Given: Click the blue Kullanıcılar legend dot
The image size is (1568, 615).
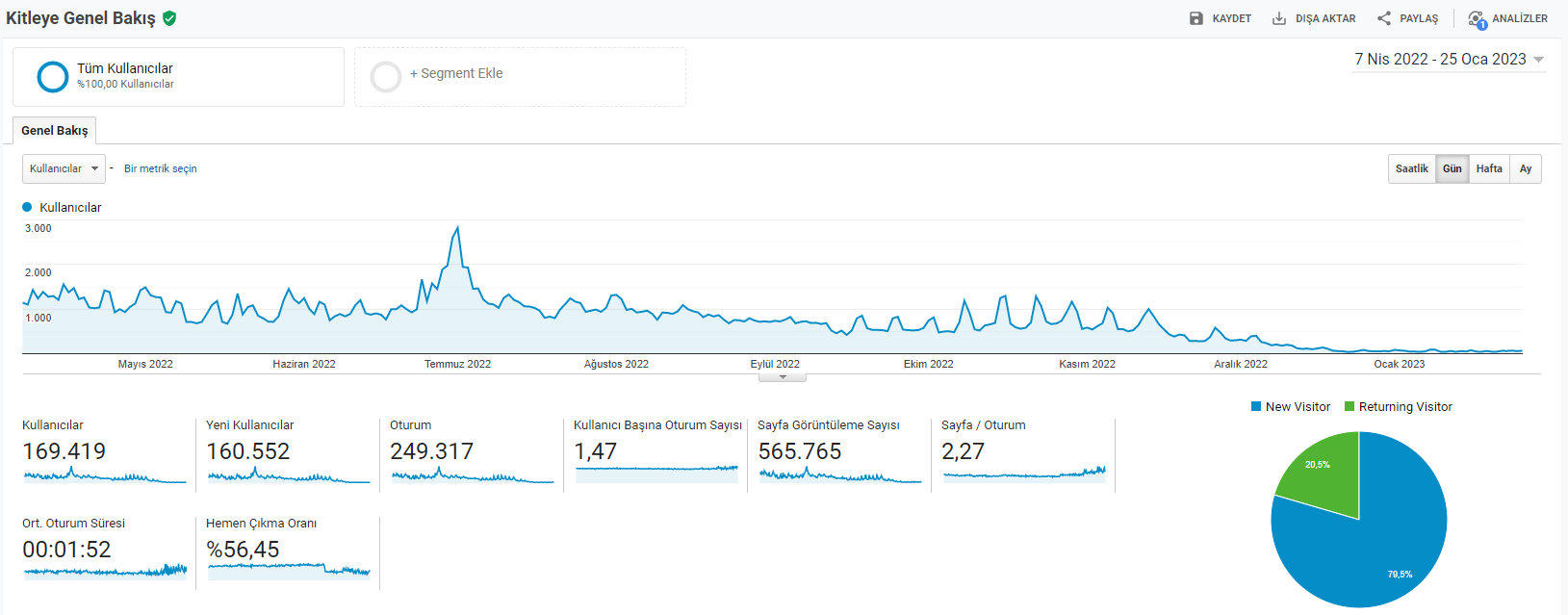Looking at the screenshot, I should [27, 207].
